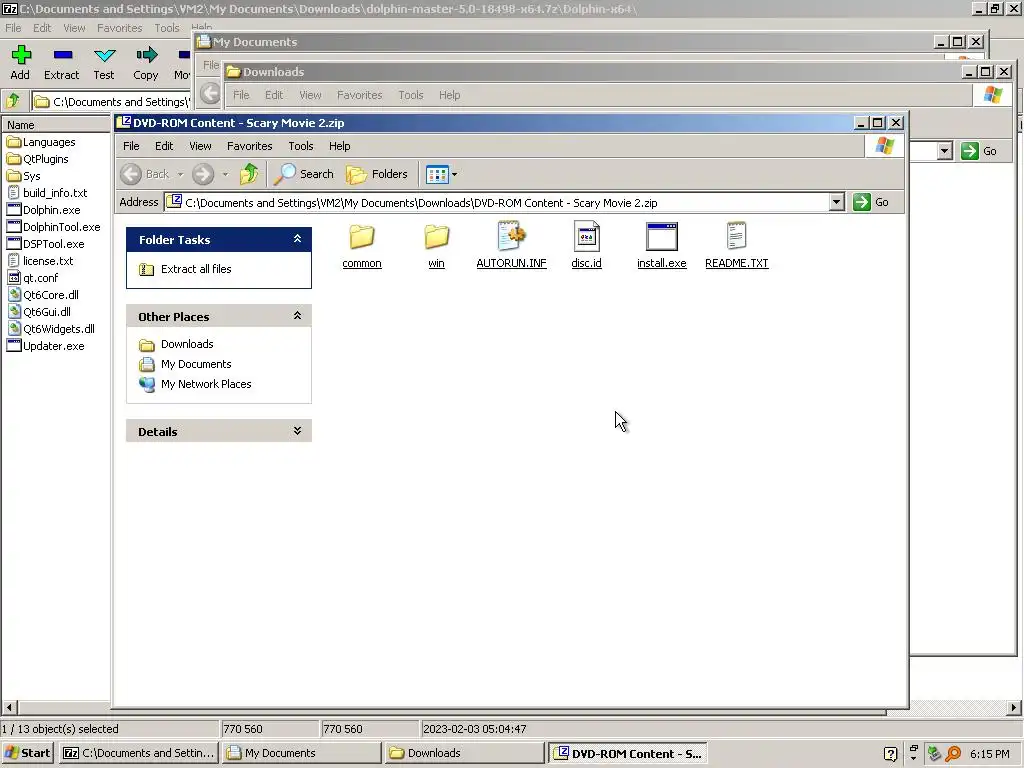The width and height of the screenshot is (1024, 768).
Task: Open the View menu in zip window
Action: (x=200, y=146)
